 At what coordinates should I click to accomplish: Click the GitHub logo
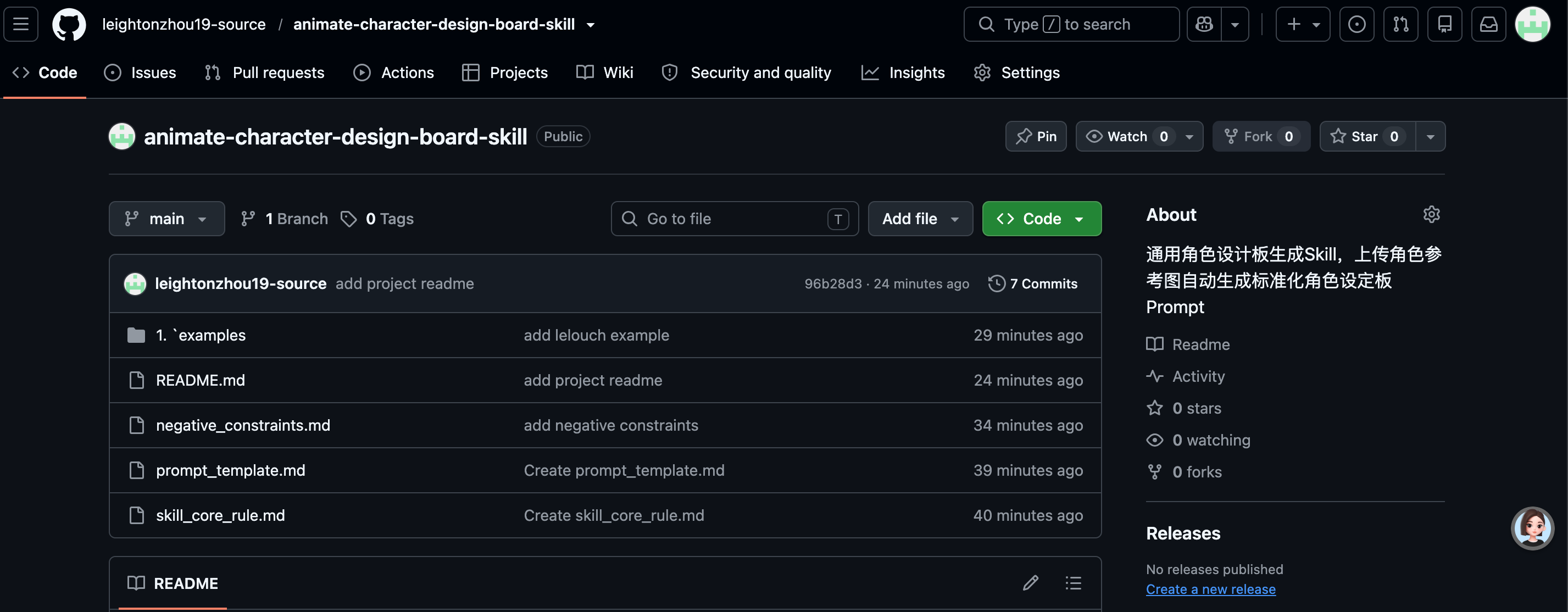[x=69, y=24]
